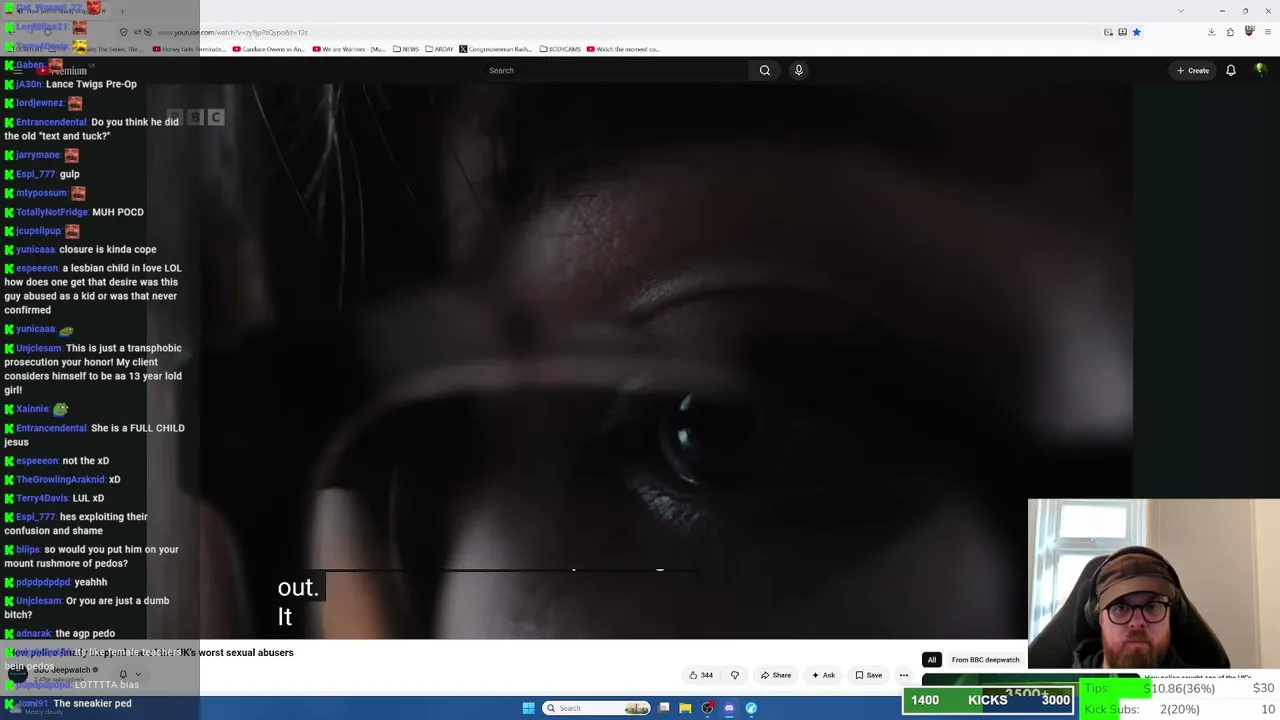Open the NEWS bookmarks folder
This screenshot has height=720, width=1280.
406,49
